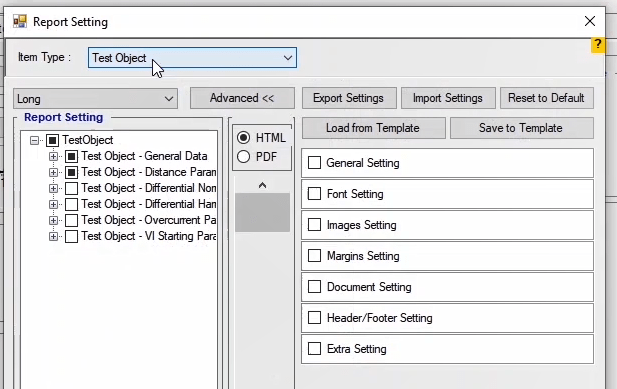617x389 pixels.
Task: Click the 'General Setting' label text
Action: pyautogui.click(x=363, y=163)
